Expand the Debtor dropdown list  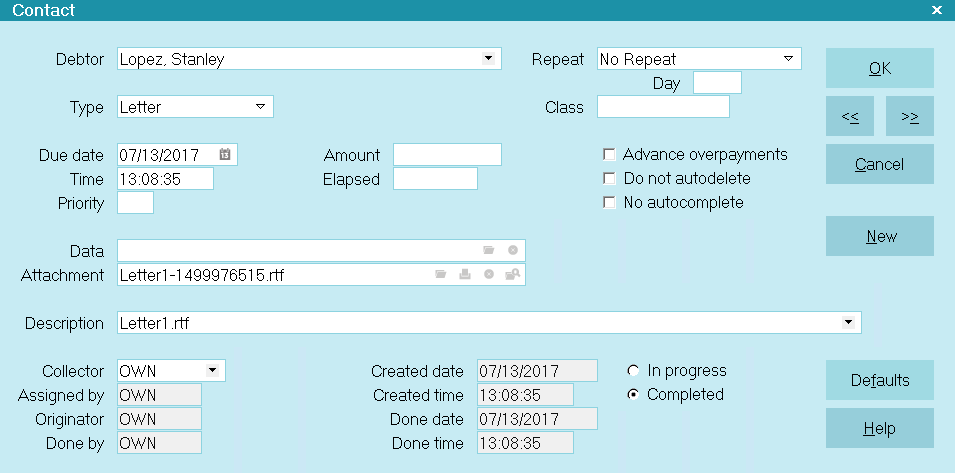[488, 58]
